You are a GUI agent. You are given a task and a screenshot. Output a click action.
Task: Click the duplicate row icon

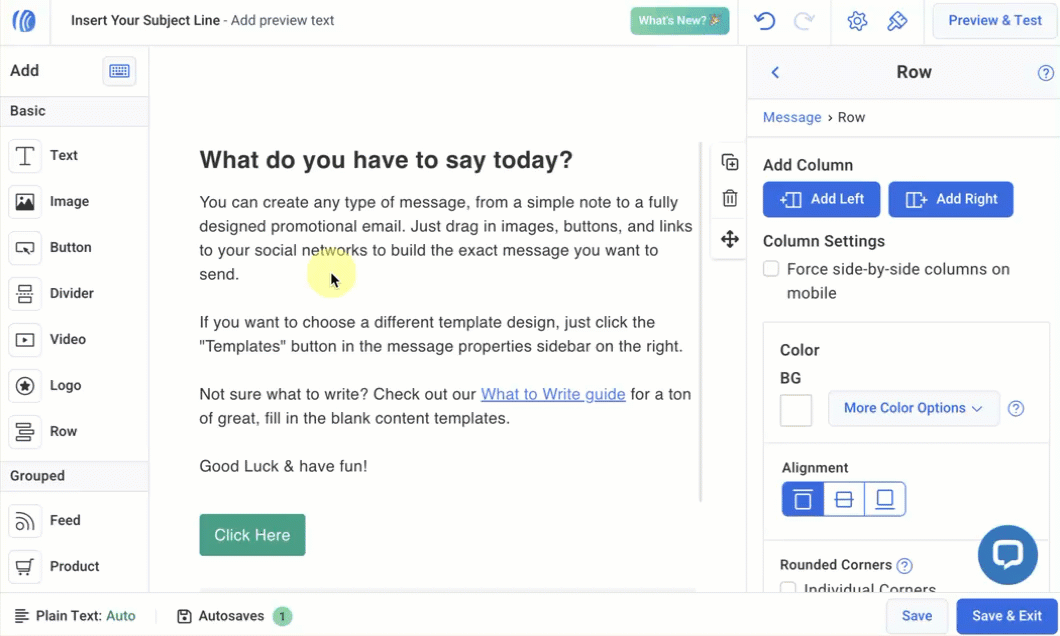[x=730, y=163]
